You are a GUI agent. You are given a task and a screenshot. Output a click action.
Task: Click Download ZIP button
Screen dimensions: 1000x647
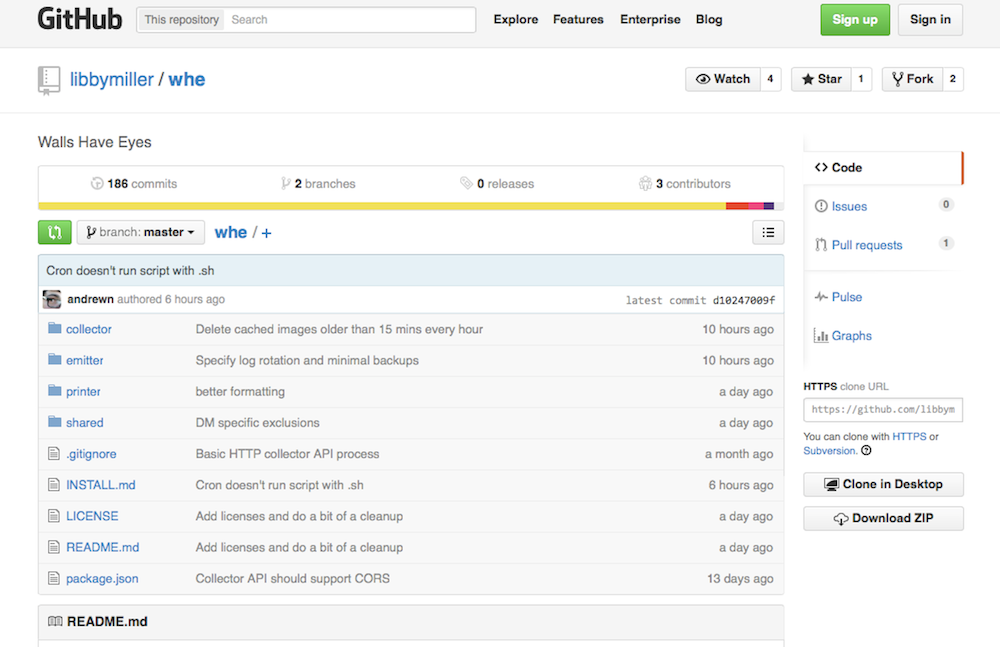coord(883,519)
